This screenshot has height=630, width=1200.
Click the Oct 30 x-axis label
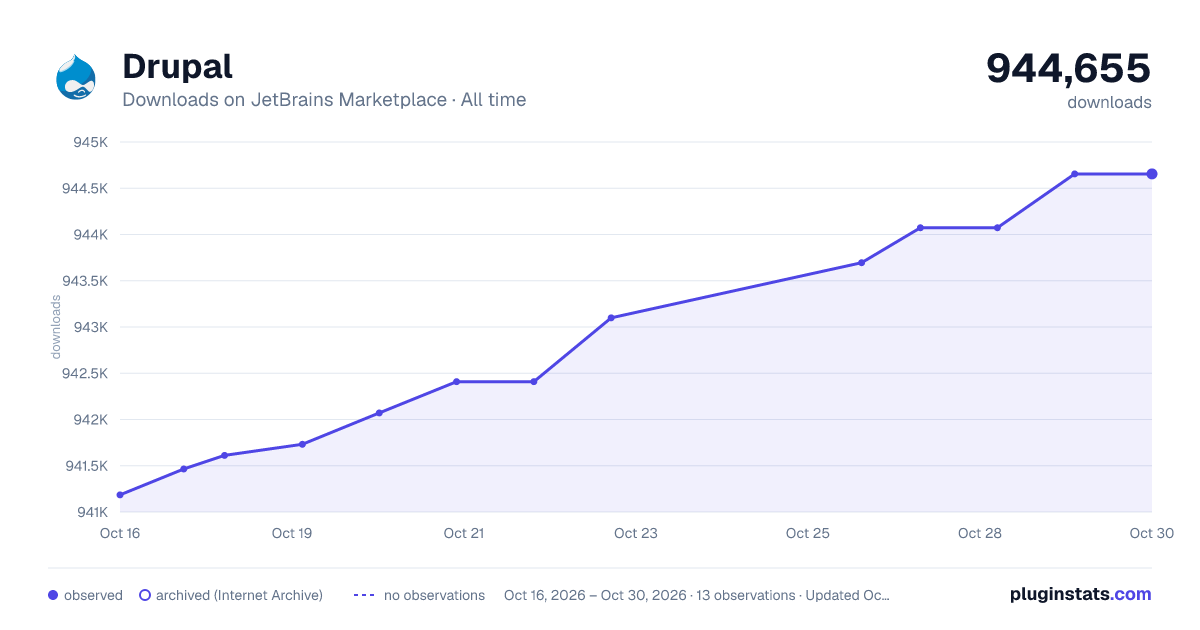(1150, 533)
